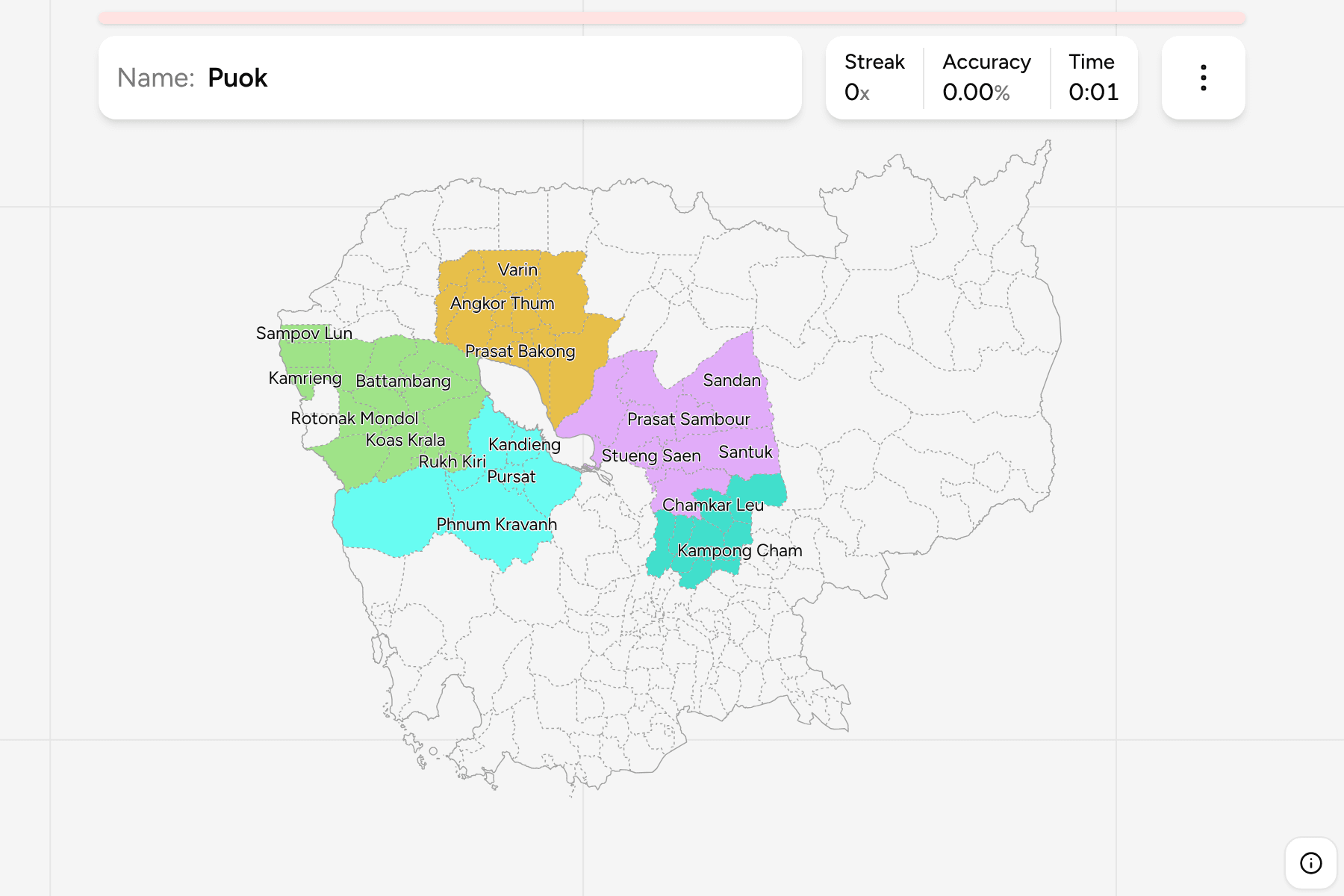This screenshot has height=896, width=1344.
Task: Open the three-dot options menu
Action: coord(1203,78)
